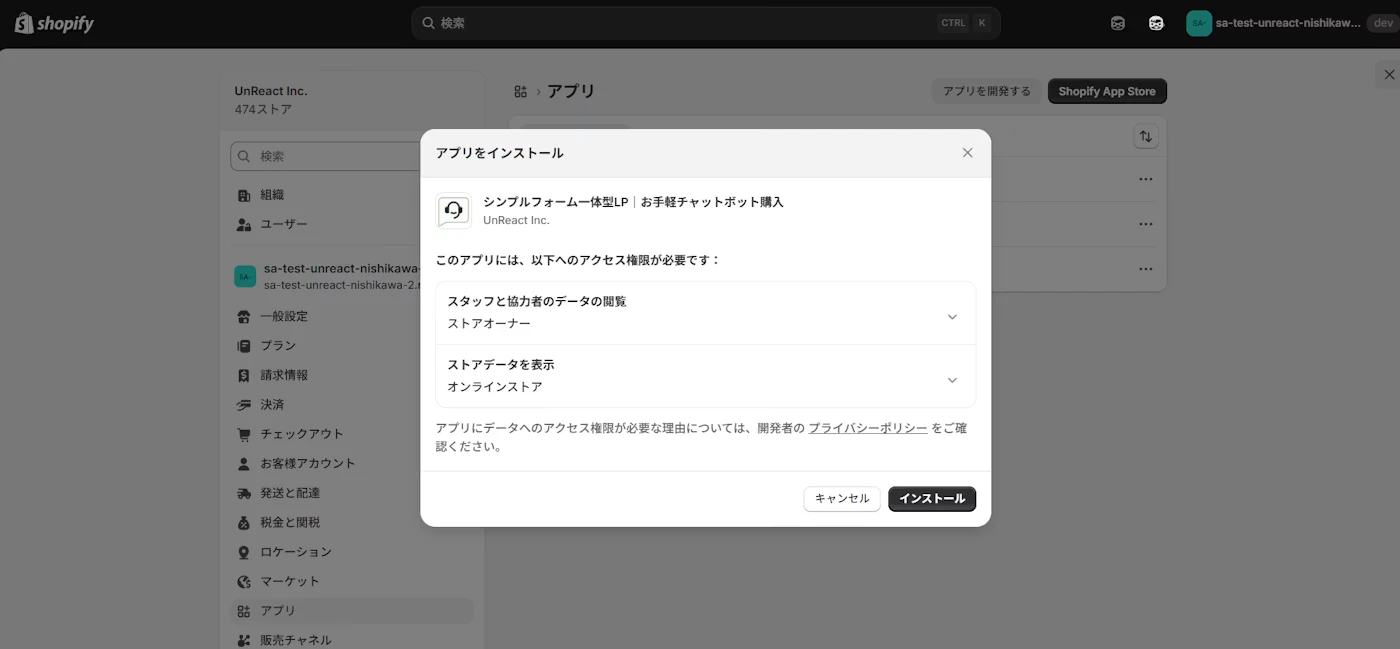This screenshot has width=1400, height=649.
Task: Click the 決済 payment icon
Action: (243, 405)
